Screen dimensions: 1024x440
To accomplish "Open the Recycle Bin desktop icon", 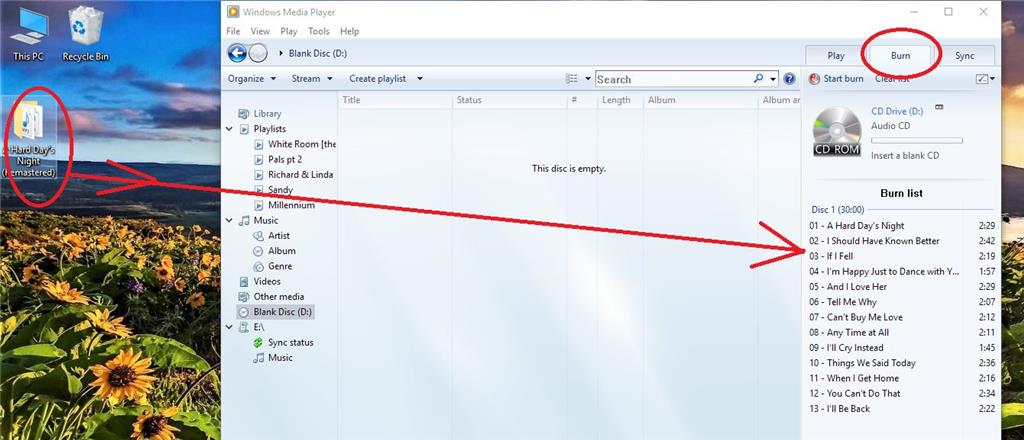I will click(86, 34).
